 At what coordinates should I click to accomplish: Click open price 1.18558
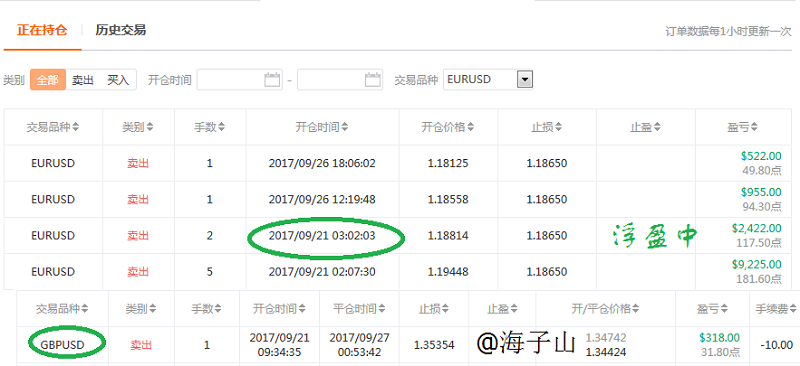coord(448,199)
